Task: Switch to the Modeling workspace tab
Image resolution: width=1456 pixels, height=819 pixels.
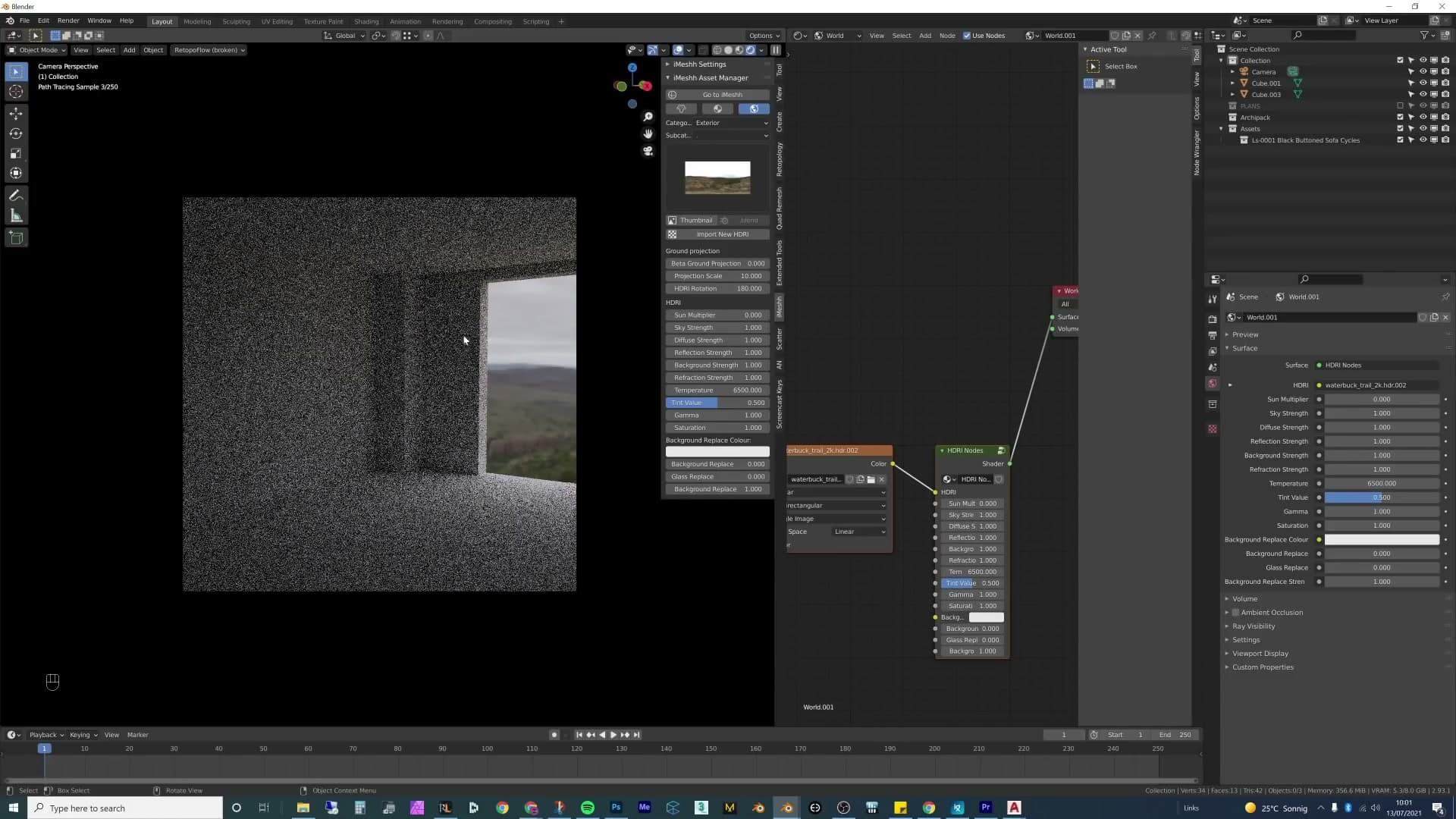Action: (197, 21)
